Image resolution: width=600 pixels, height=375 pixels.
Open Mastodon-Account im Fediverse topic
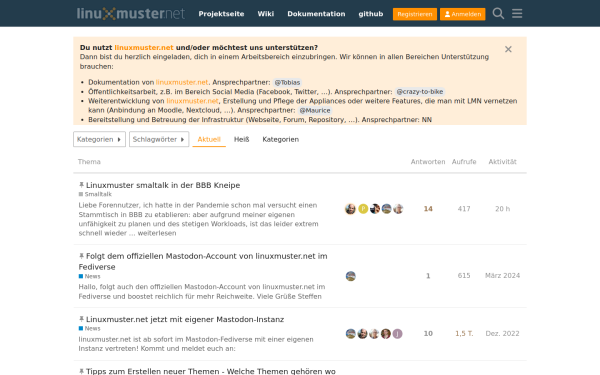click(203, 261)
